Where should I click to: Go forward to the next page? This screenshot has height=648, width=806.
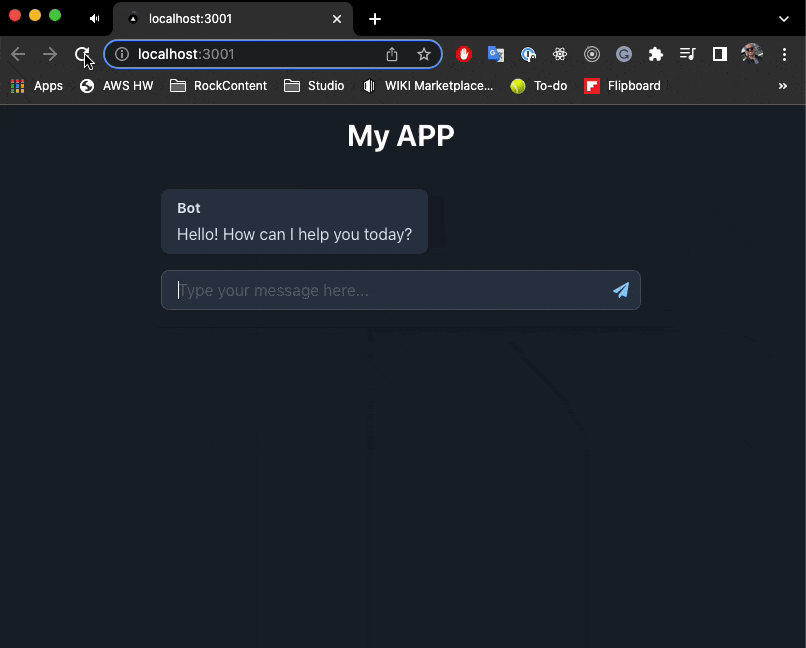[50, 54]
